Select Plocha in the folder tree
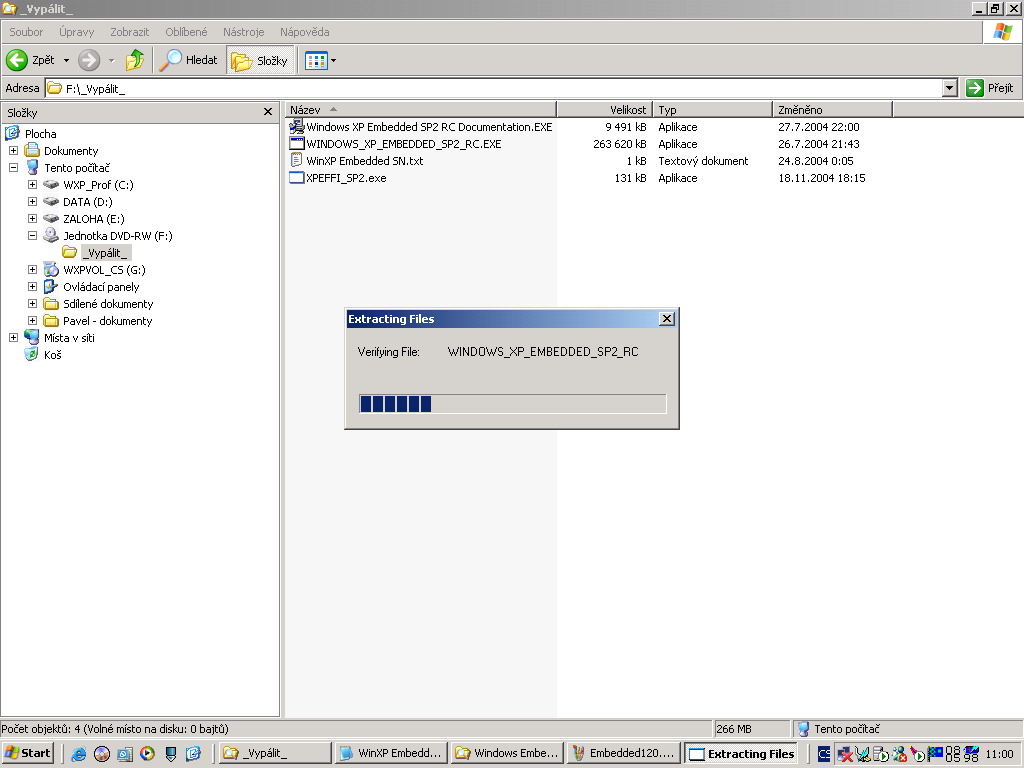Viewport: 1024px width, 768px height. pos(40,134)
